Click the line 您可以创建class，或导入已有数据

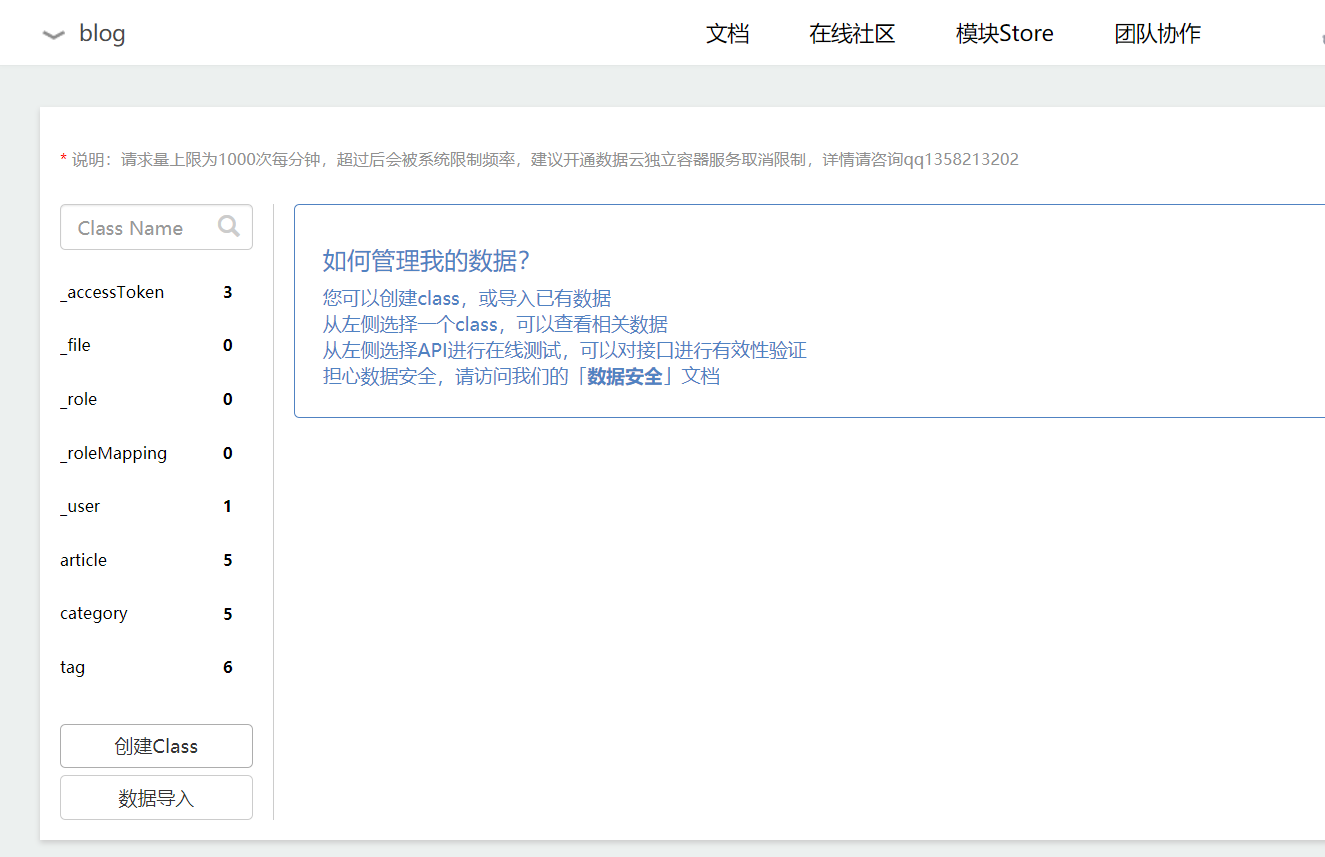466,298
